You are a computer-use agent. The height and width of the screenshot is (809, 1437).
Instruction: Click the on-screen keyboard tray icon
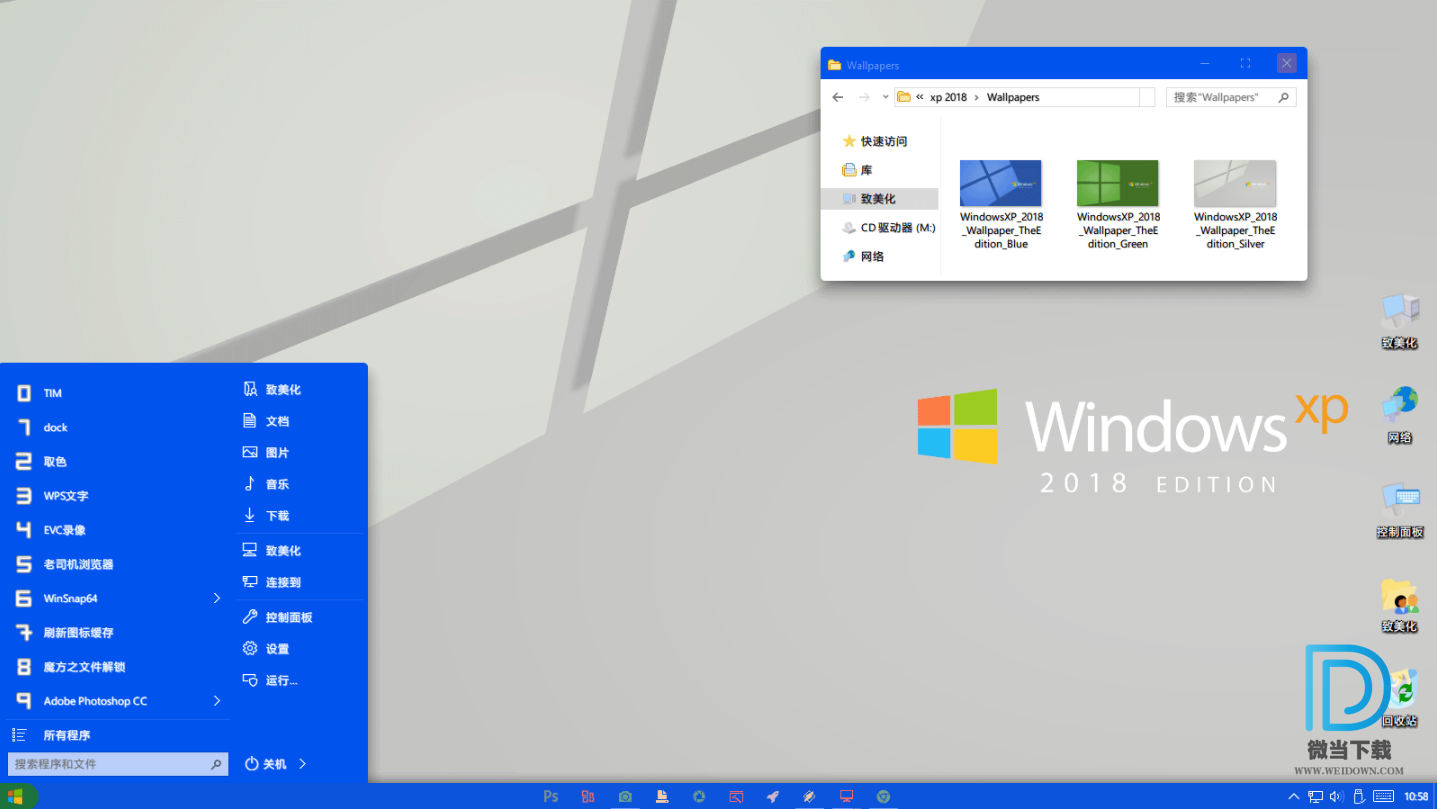1384,797
